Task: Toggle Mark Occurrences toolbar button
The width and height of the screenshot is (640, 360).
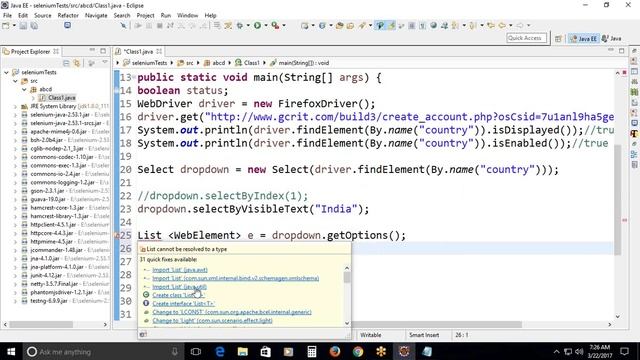Action: tap(391, 26)
